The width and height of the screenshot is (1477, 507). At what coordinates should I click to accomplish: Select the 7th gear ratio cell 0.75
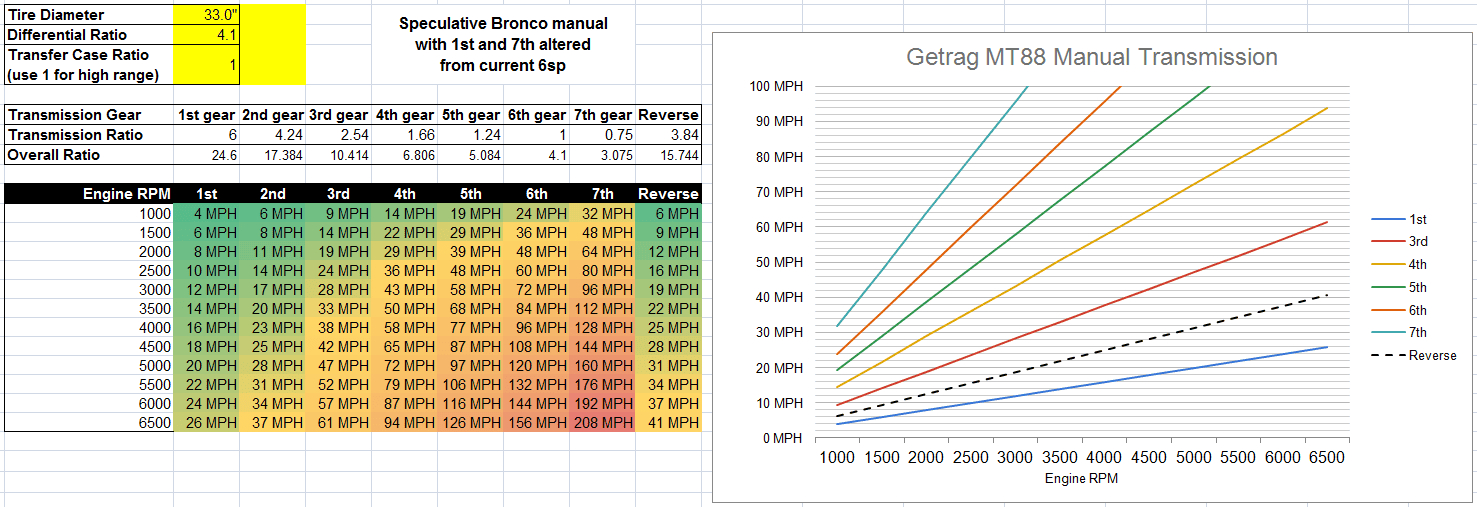(x=602, y=135)
